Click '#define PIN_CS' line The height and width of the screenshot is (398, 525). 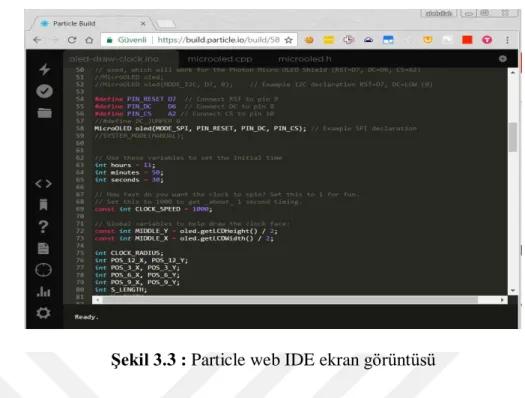tap(184, 114)
